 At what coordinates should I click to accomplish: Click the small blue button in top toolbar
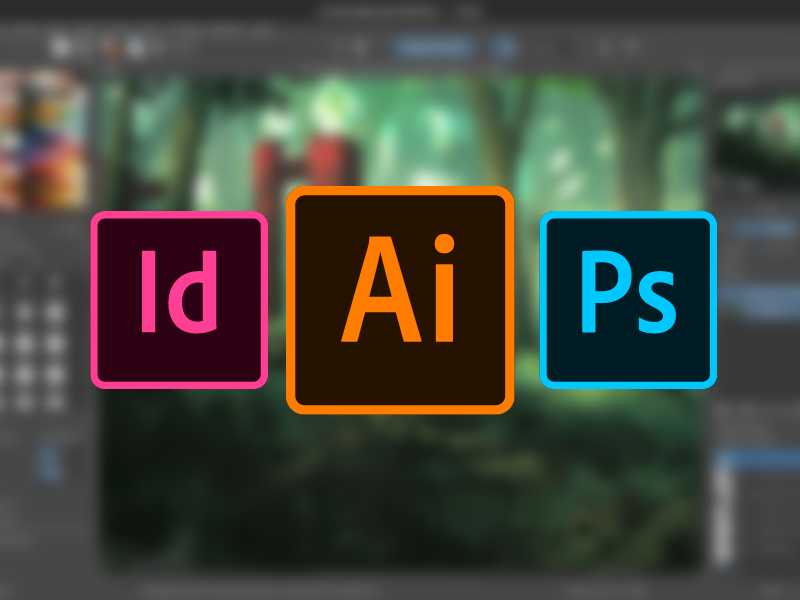click(506, 47)
